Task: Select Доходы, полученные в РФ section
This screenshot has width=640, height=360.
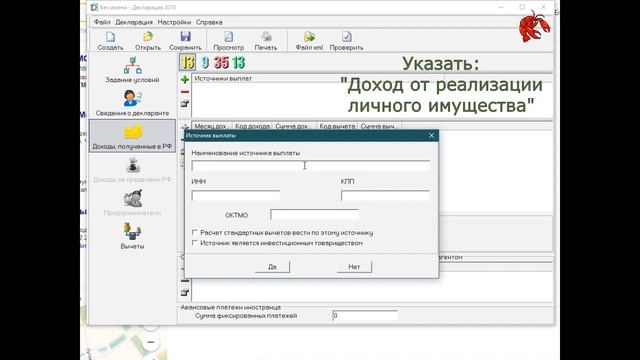Action: (132, 136)
